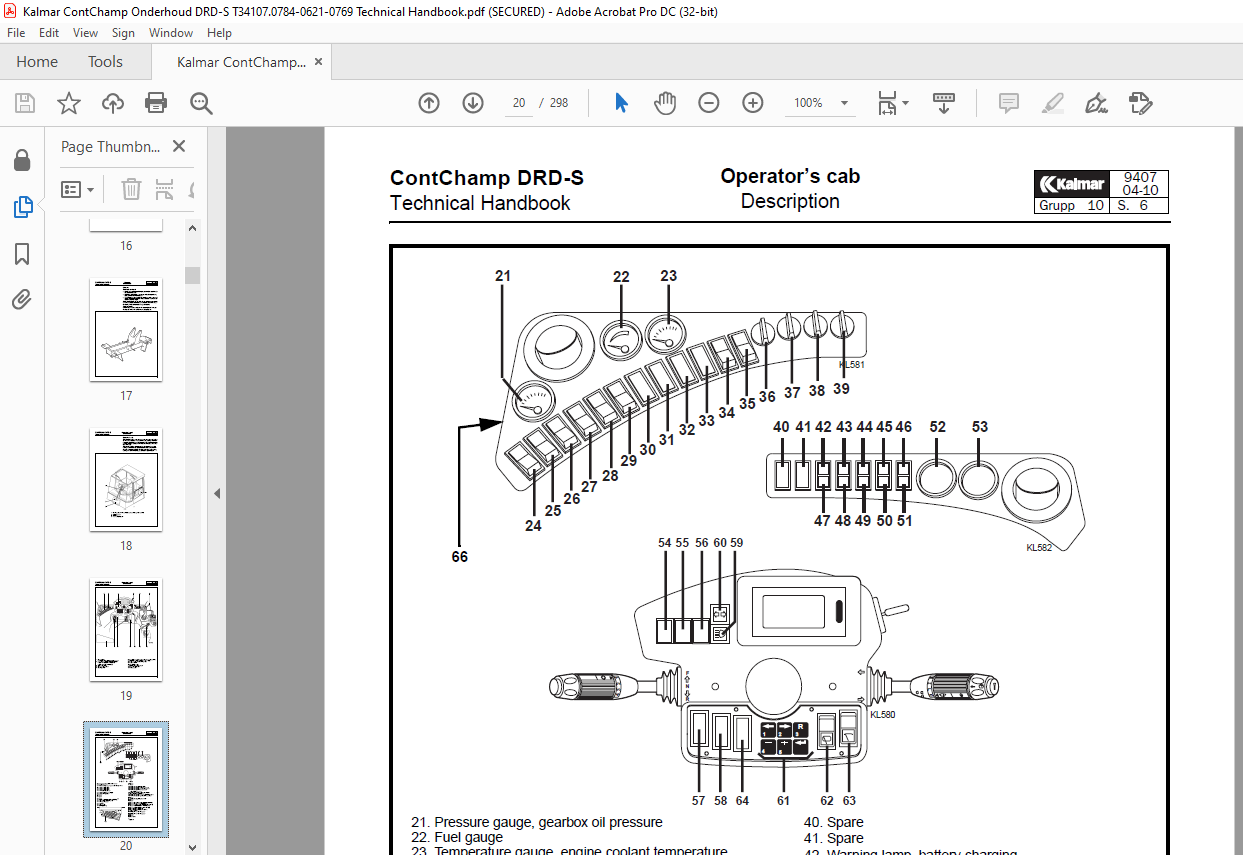Go to next page arrow

coord(473,103)
